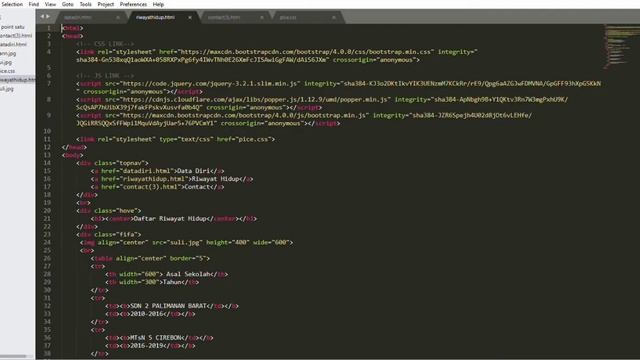Click the sidebar horizontal scrollbar
Image resolution: width=640 pixels, height=360 pixels.
[13, 356]
